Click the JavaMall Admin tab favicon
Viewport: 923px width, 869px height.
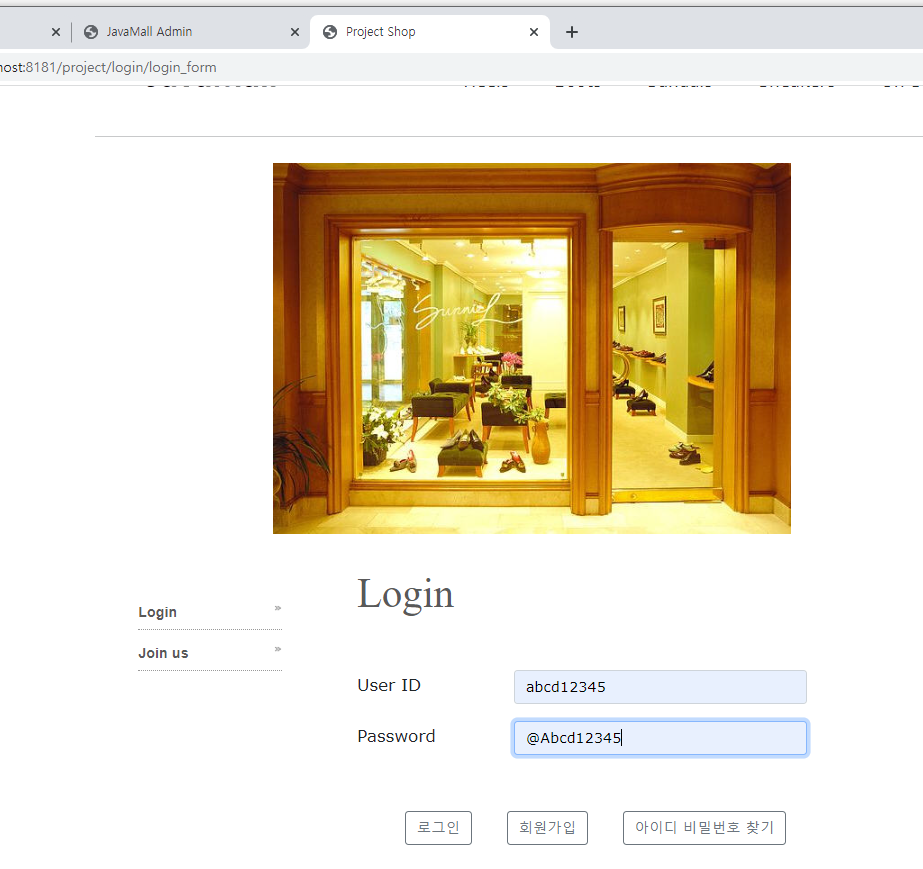[x=90, y=31]
